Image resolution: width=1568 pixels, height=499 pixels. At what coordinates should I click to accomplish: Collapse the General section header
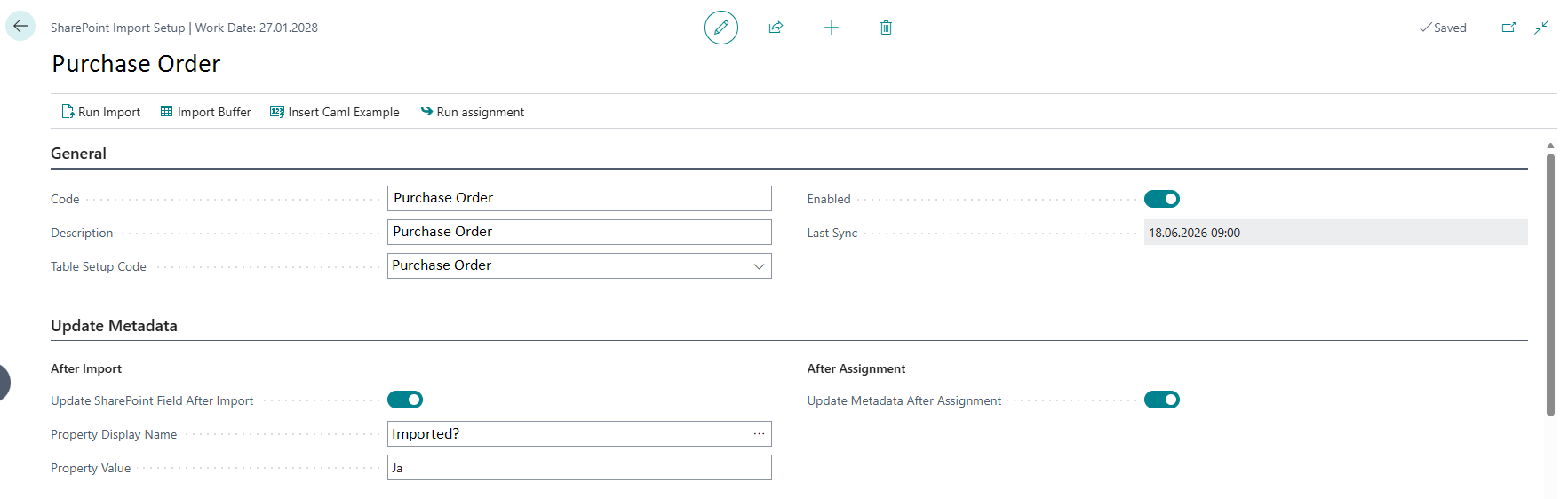[x=78, y=154]
